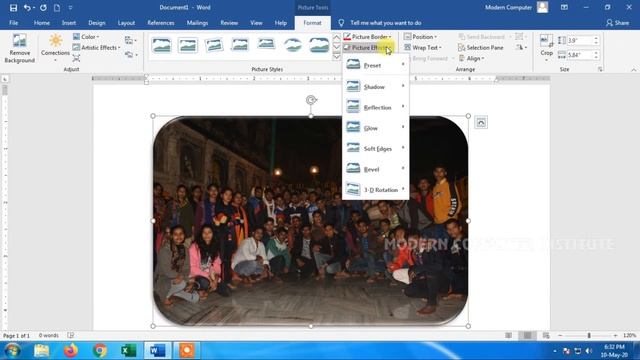Viewport: 640px width, 360px height.
Task: Open Excel from the taskbar
Action: click(x=128, y=351)
